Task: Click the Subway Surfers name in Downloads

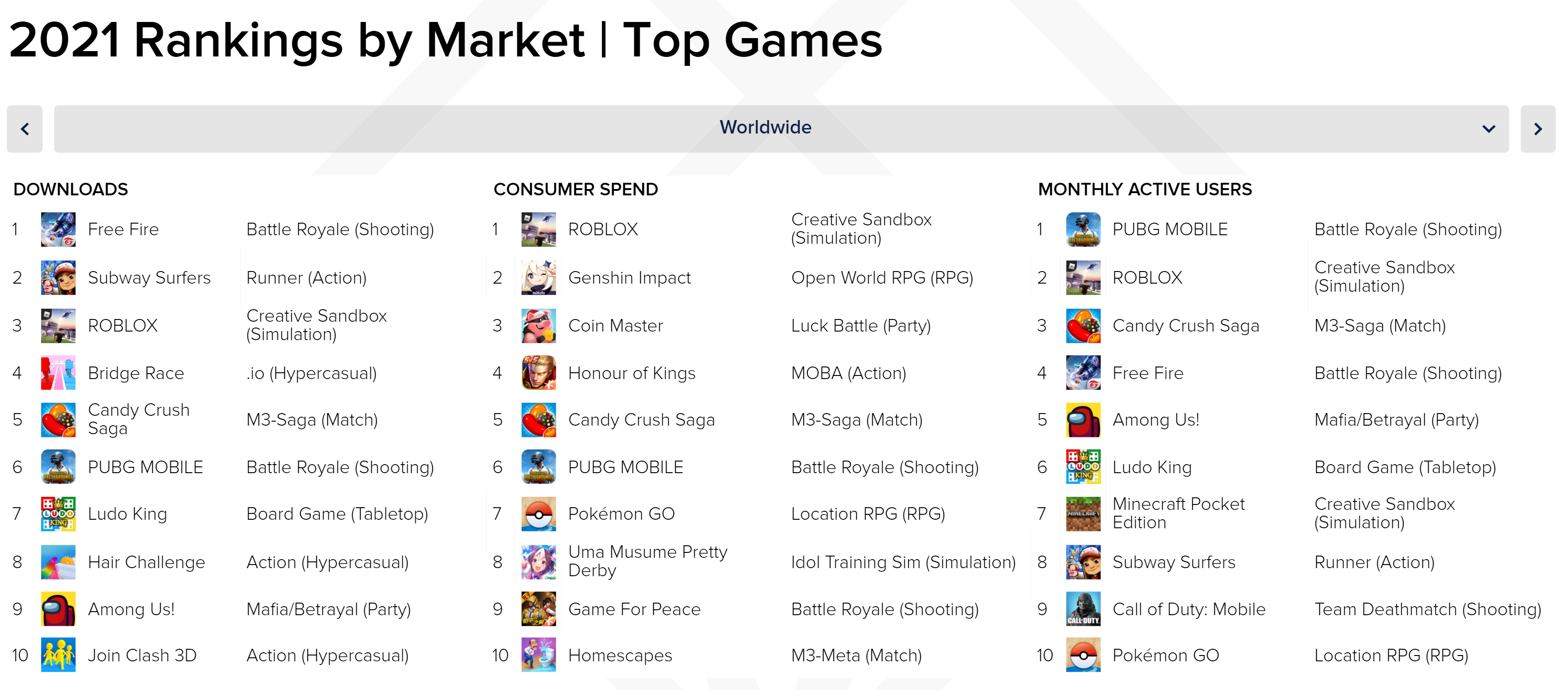Action: [149, 277]
